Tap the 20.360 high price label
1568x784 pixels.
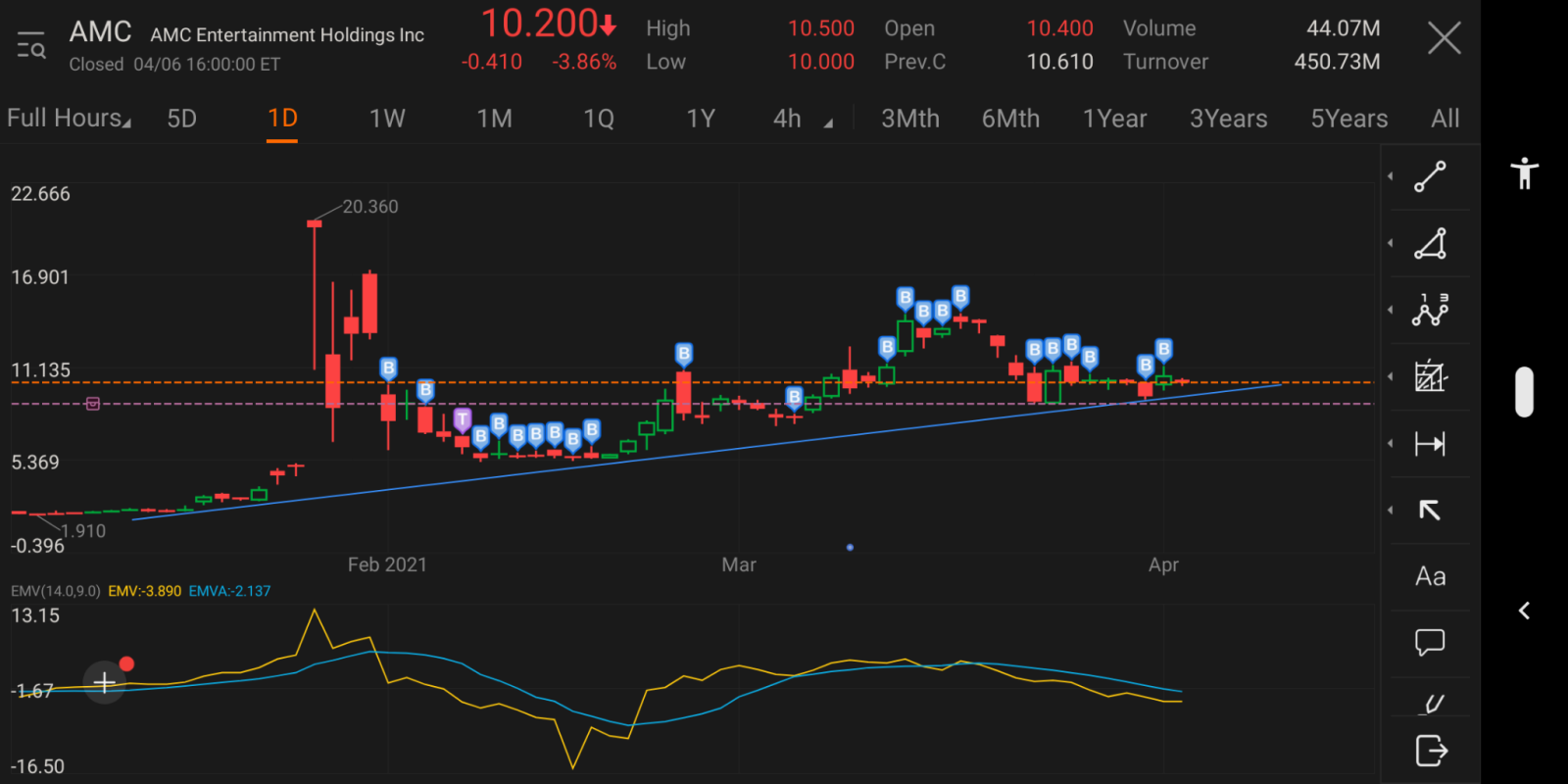[370, 207]
